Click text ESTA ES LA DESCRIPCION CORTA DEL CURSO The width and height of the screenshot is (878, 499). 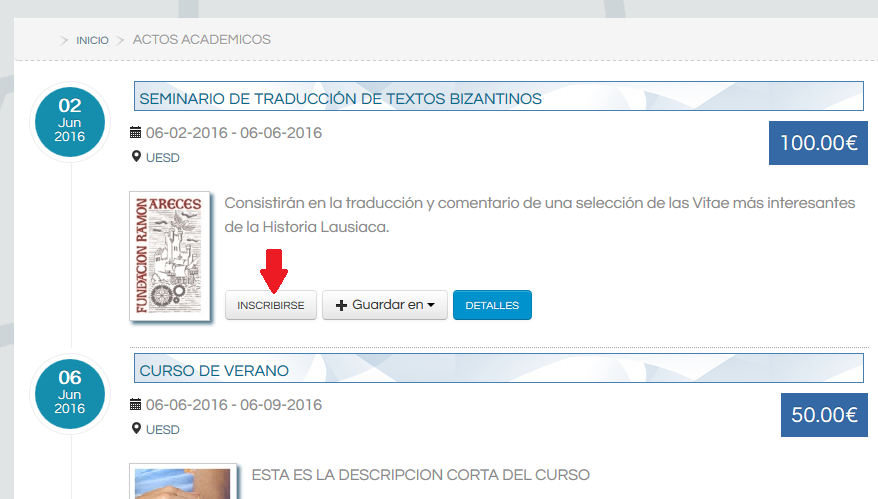[421, 475]
